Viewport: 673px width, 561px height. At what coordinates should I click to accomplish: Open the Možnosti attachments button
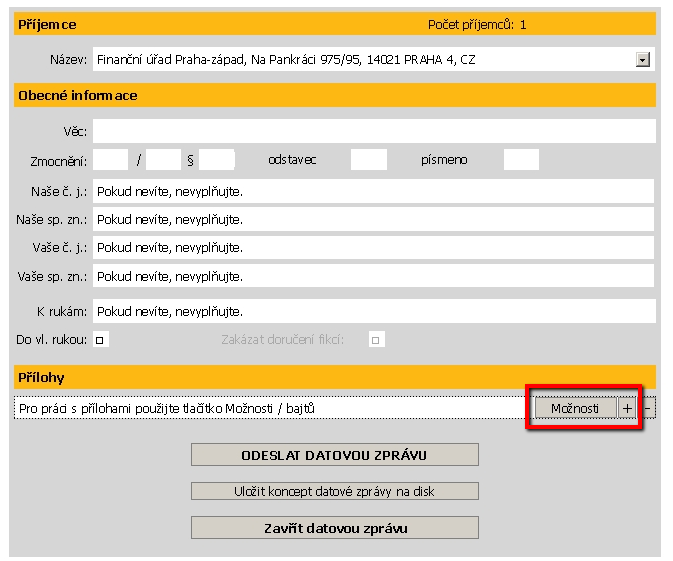click(575, 408)
